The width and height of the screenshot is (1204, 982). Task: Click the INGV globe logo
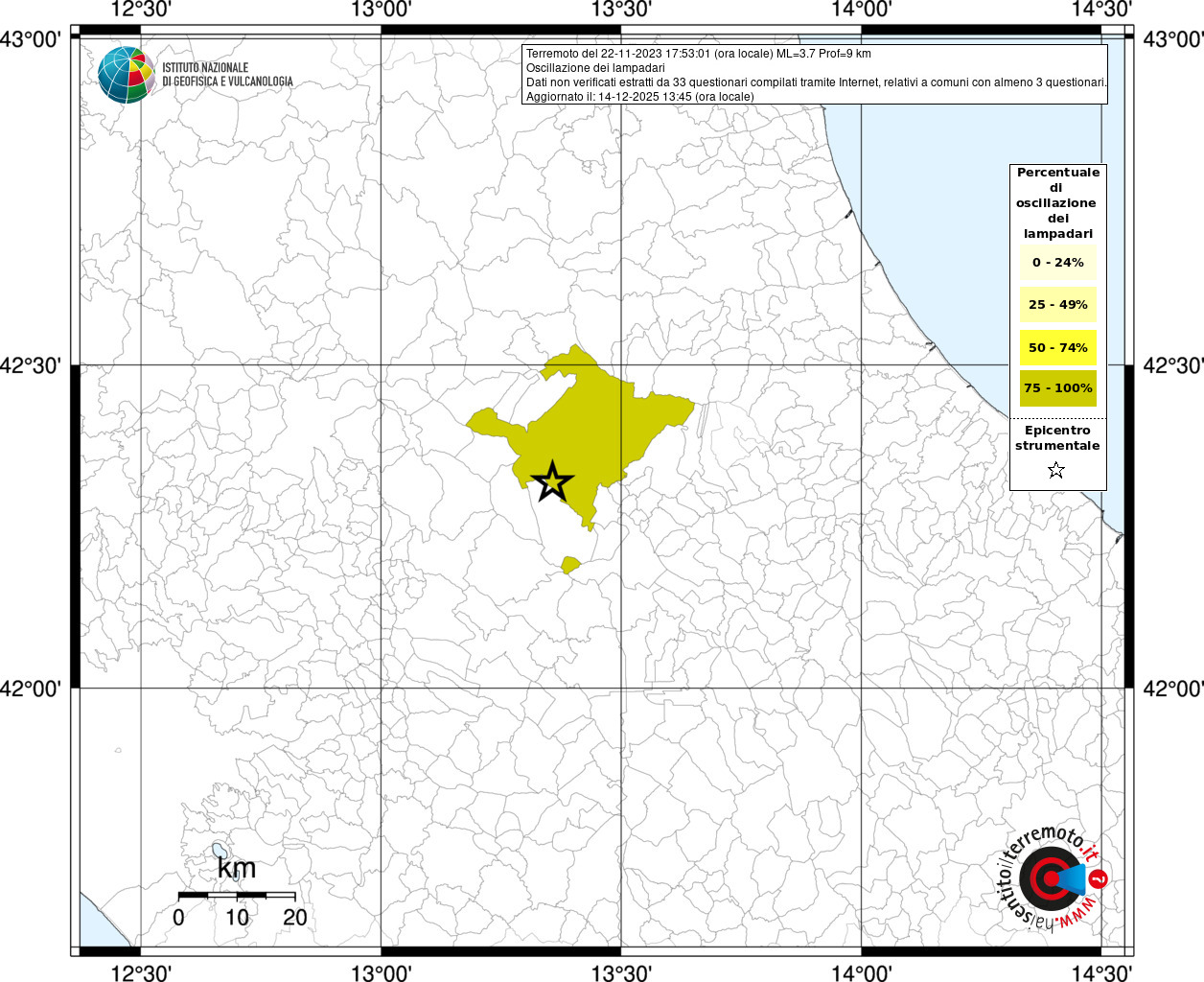pyautogui.click(x=127, y=75)
